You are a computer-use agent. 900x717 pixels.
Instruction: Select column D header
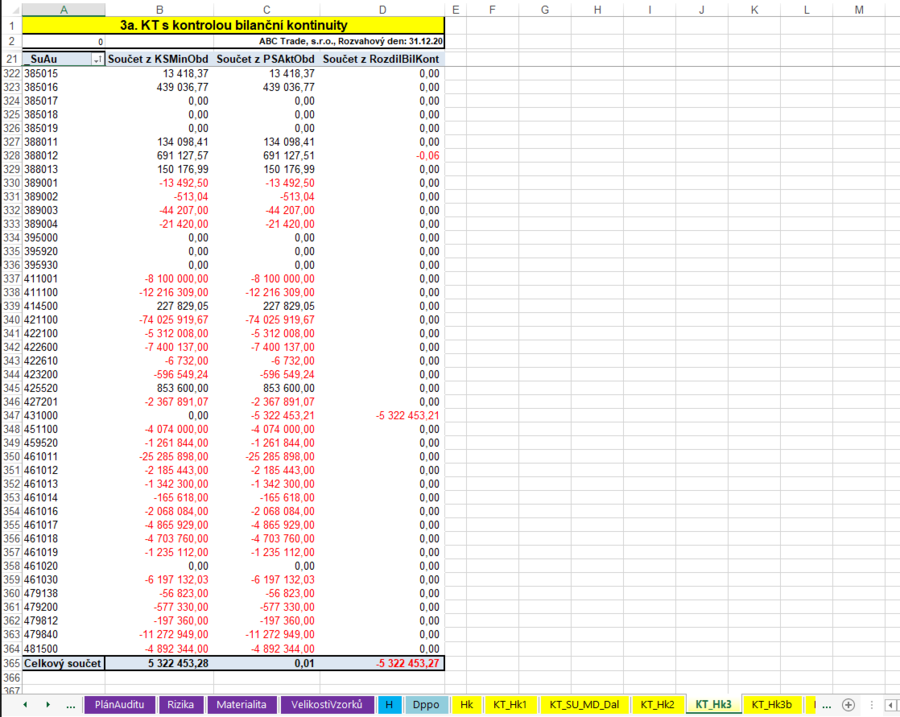click(x=383, y=9)
